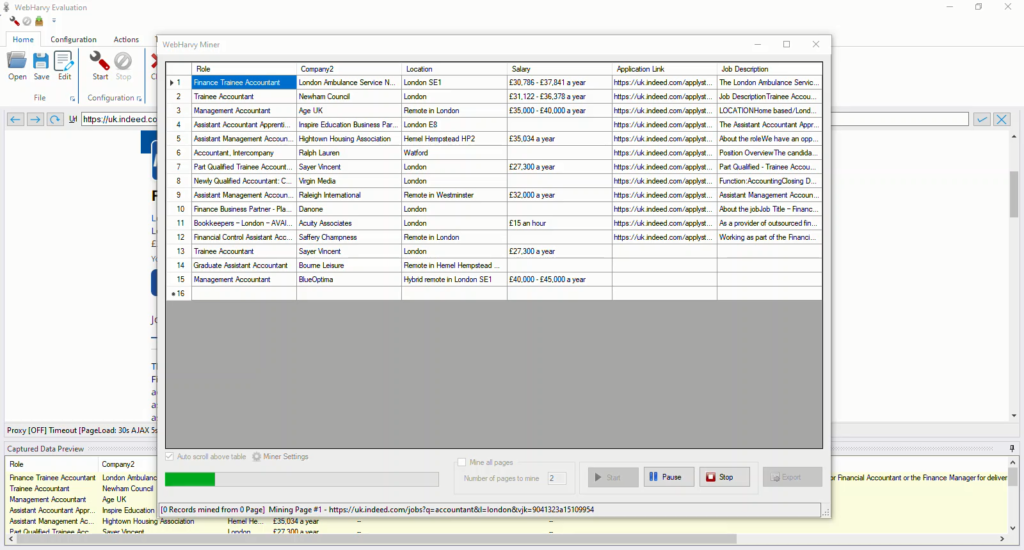The height and width of the screenshot is (550, 1024).
Task: Open the Quick Access Toolbar dropdown arrow
Action: click(54, 21)
